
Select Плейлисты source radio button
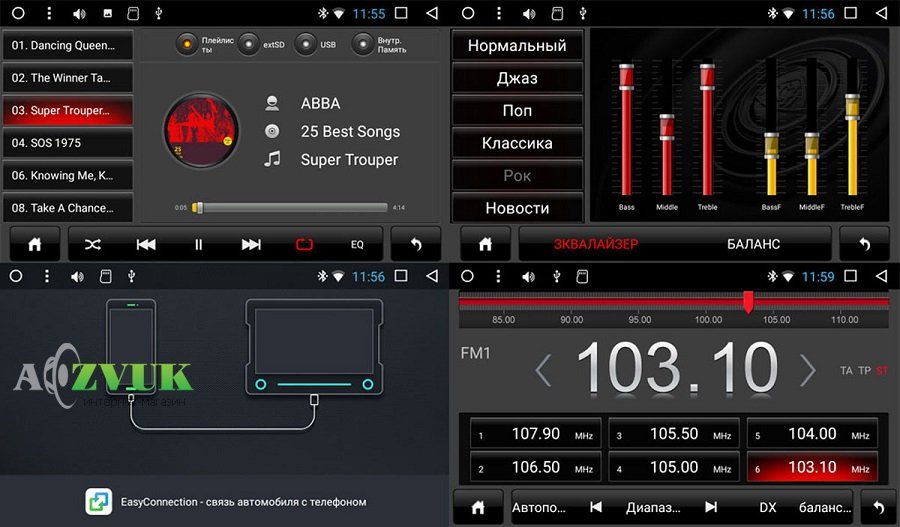(x=187, y=44)
